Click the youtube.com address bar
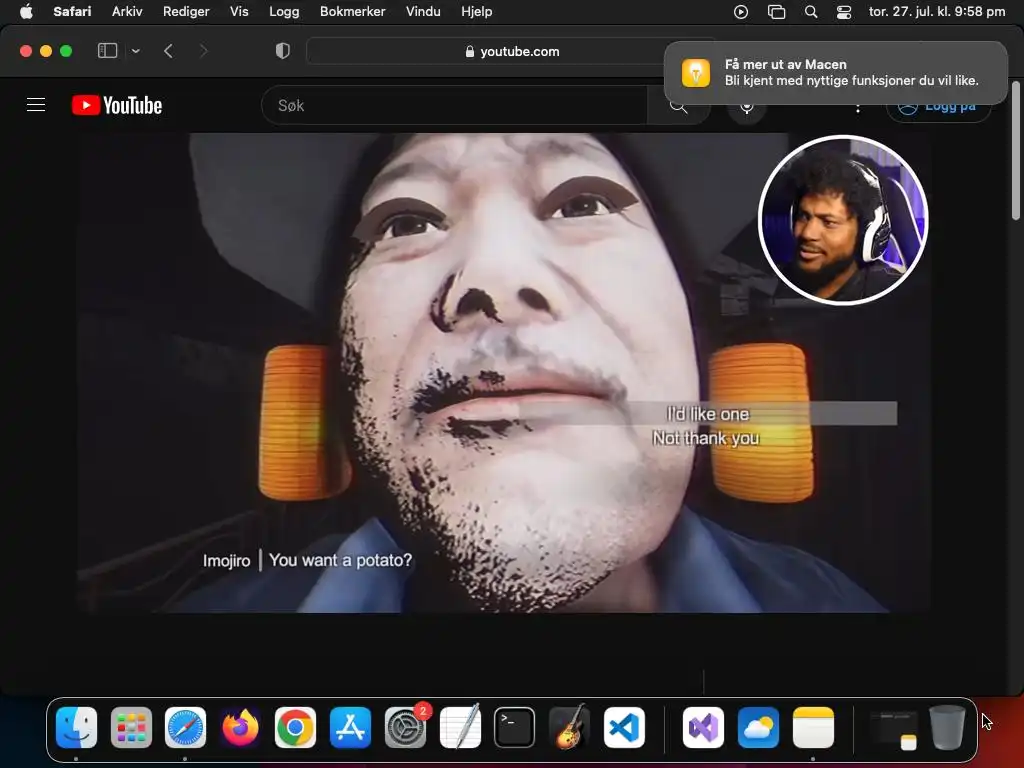The height and width of the screenshot is (768, 1024). point(513,51)
